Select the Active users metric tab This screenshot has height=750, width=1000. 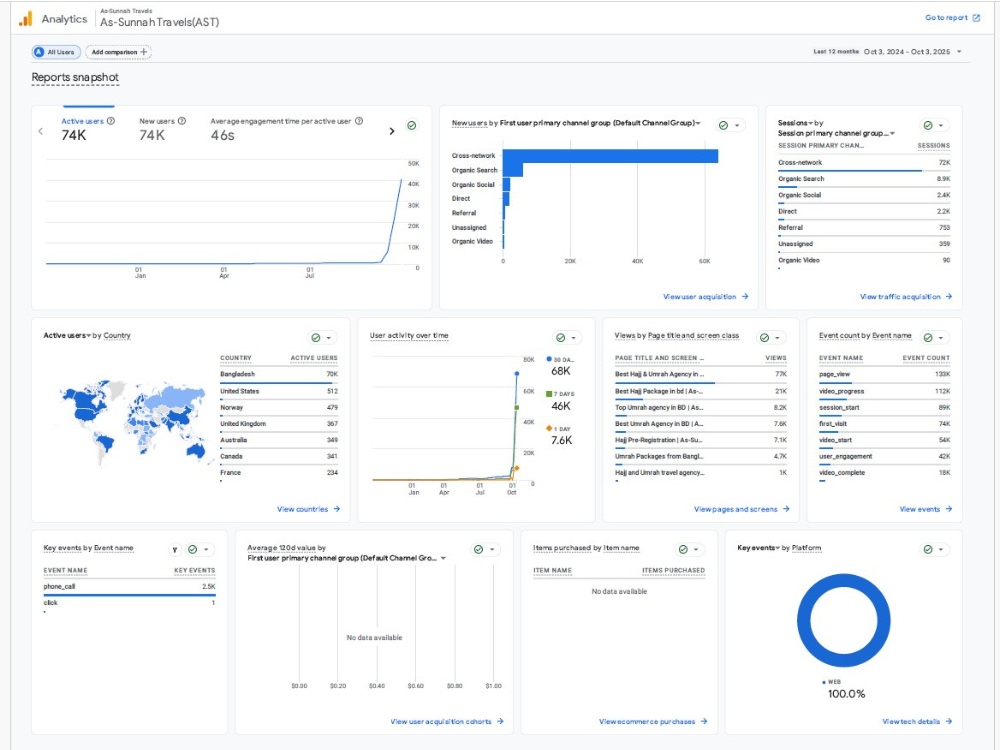tap(87, 128)
